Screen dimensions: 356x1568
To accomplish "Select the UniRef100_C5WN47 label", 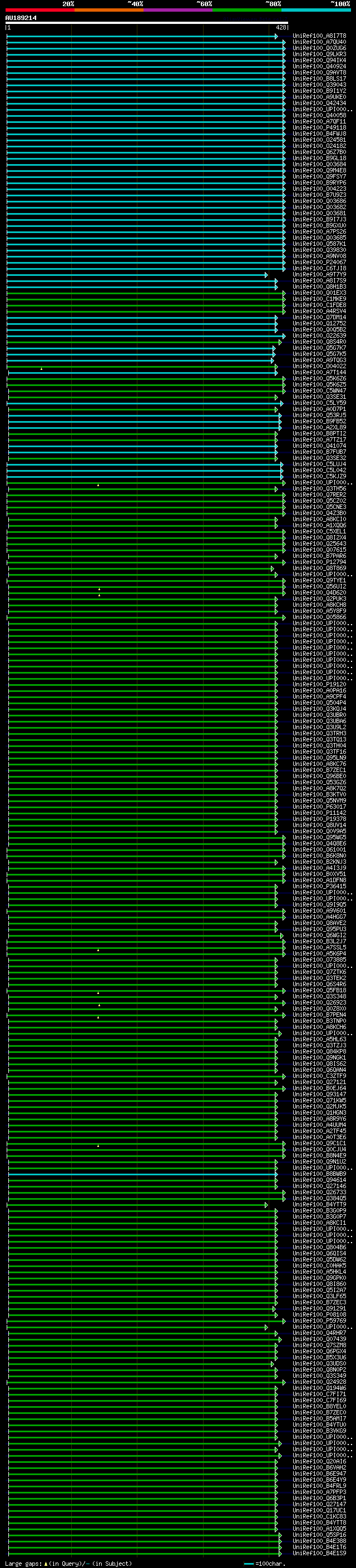I will (x=319, y=391).
